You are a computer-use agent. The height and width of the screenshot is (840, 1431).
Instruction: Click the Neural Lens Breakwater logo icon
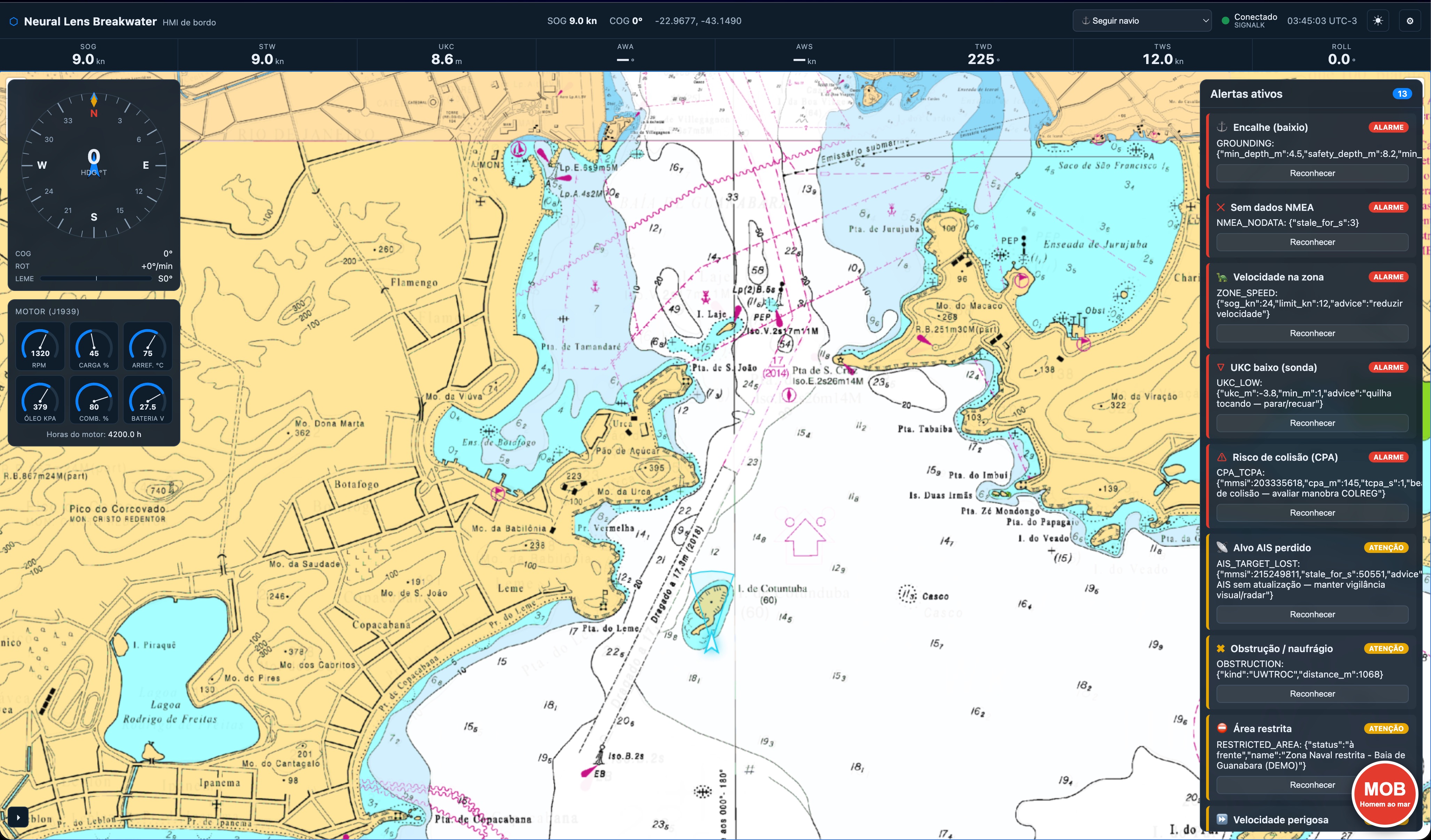click(x=14, y=22)
